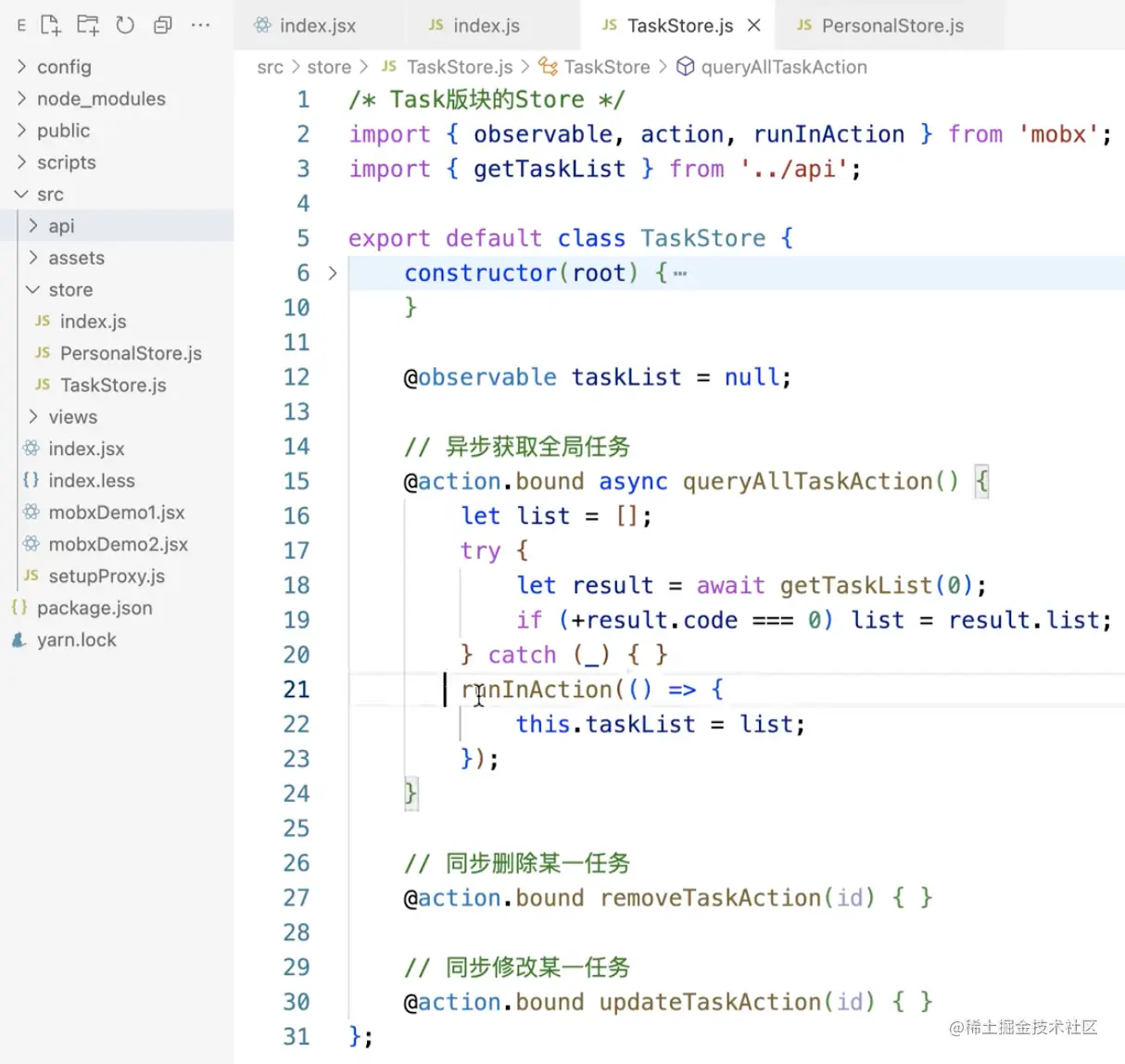Click the folded ellipsis after constructor(root)
Image resolution: width=1125 pixels, height=1064 pixels.
tap(680, 273)
